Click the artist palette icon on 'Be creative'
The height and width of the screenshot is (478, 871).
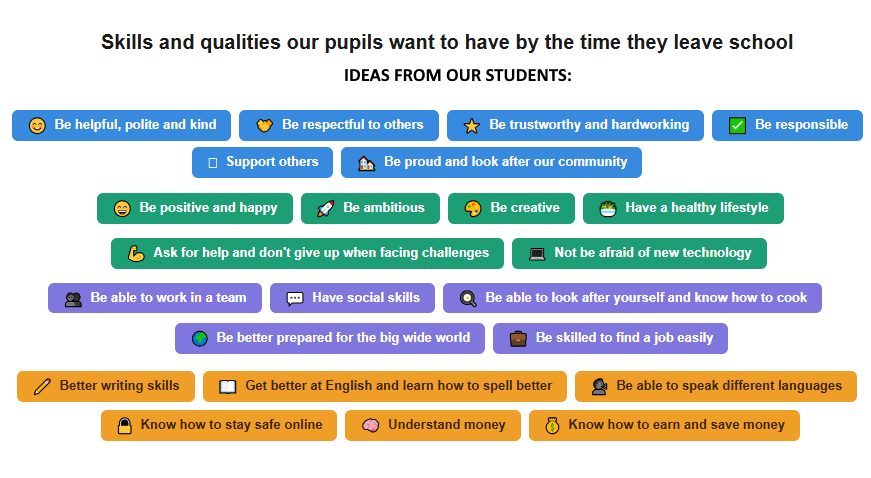[472, 209]
